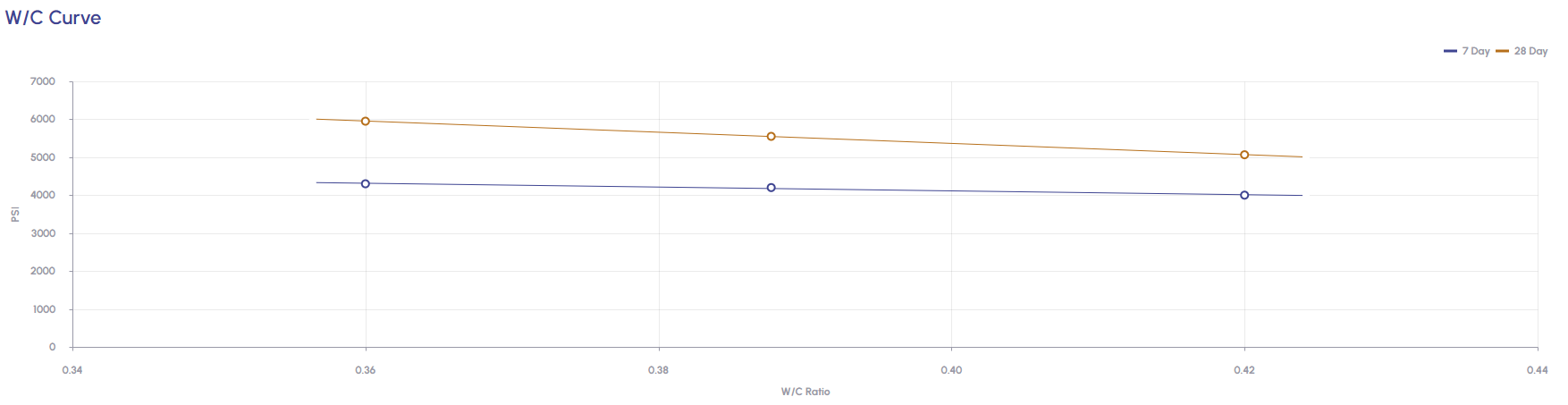Toggle the 28 Day series legend label
This screenshot has height=405, width=1568.
tap(1530, 51)
